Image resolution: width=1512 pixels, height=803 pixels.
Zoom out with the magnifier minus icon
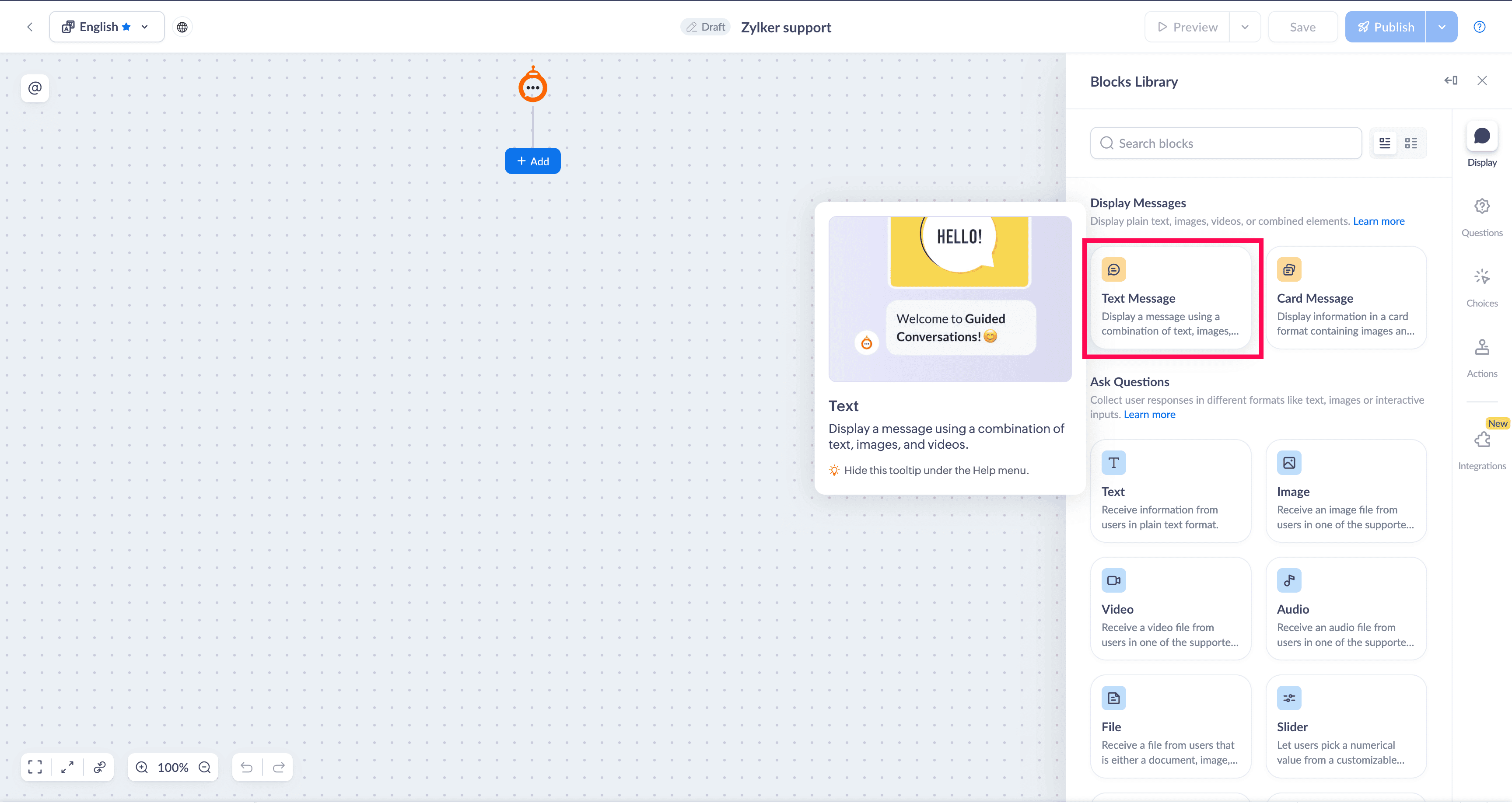click(x=204, y=767)
